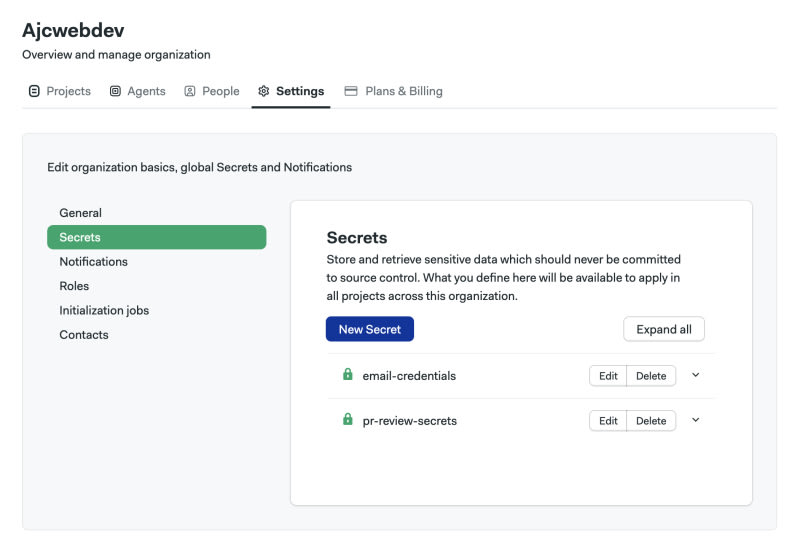Viewport: 800px width, 549px height.
Task: Click the Settings gear icon
Action: tap(264, 91)
